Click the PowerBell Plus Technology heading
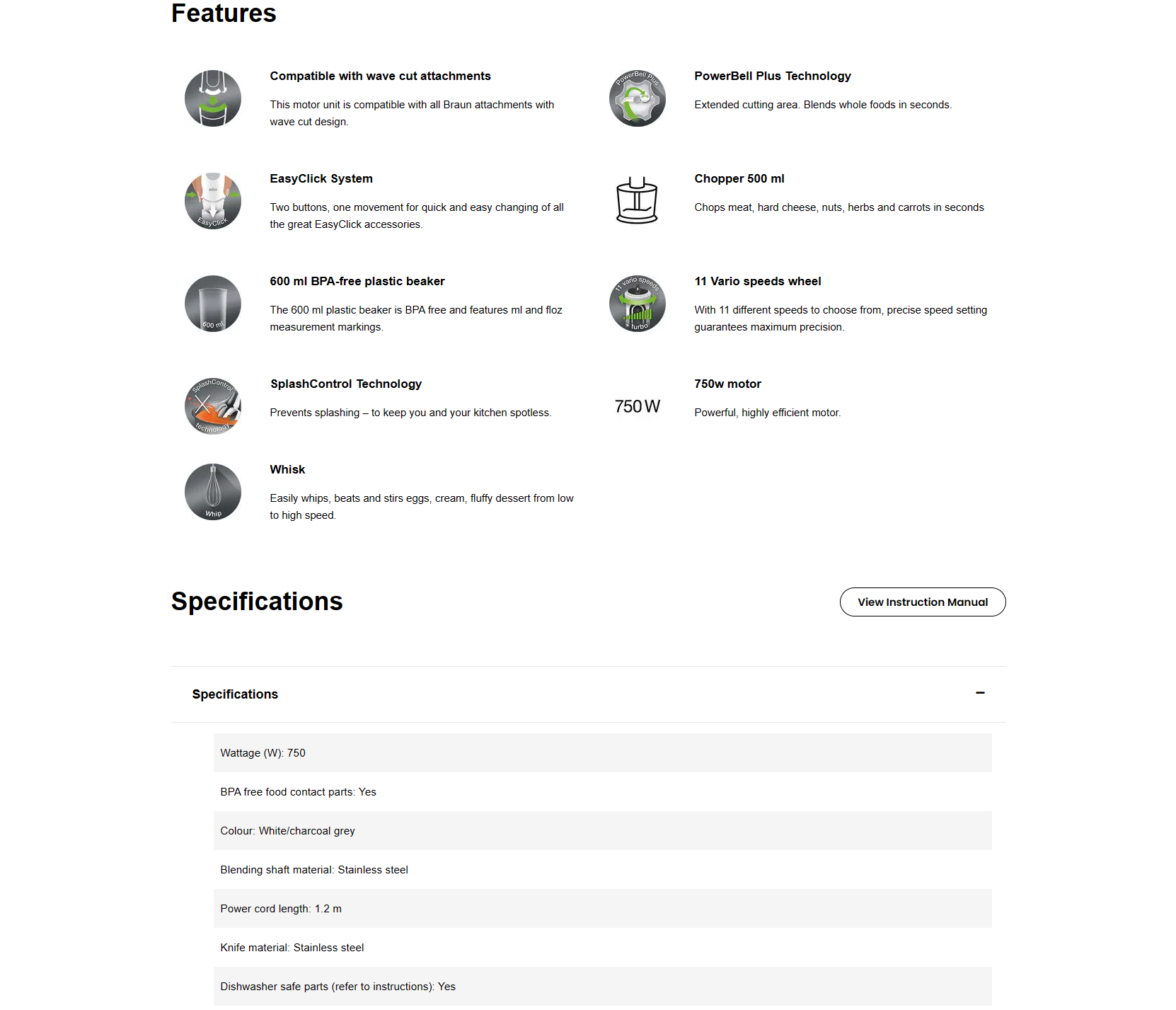 [773, 76]
